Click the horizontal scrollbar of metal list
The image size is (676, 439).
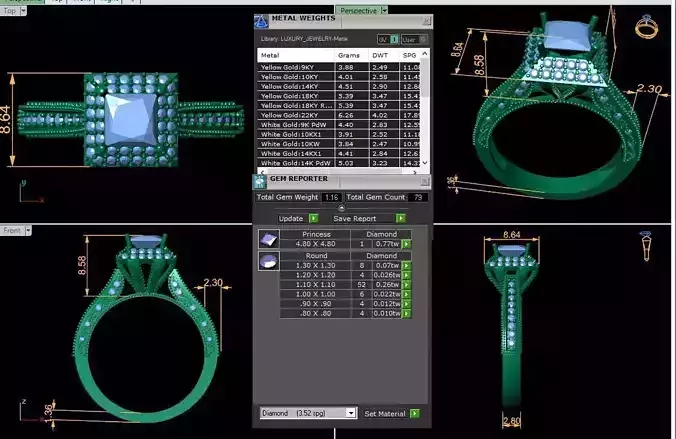click(x=338, y=172)
